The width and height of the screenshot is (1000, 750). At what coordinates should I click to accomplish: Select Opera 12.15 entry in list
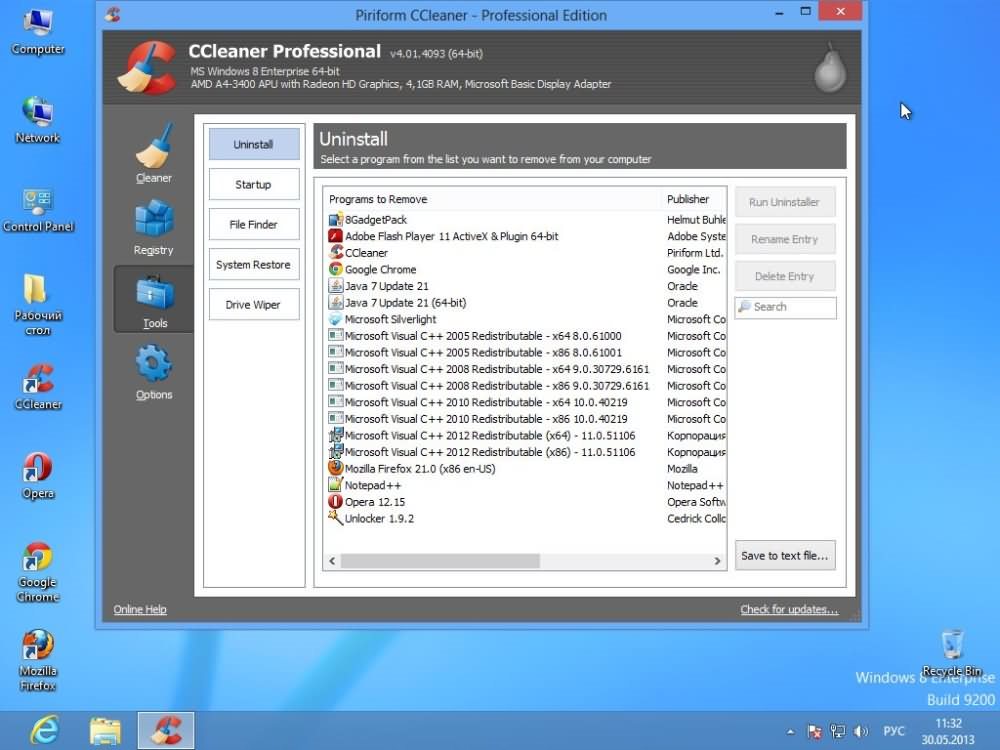(x=374, y=502)
